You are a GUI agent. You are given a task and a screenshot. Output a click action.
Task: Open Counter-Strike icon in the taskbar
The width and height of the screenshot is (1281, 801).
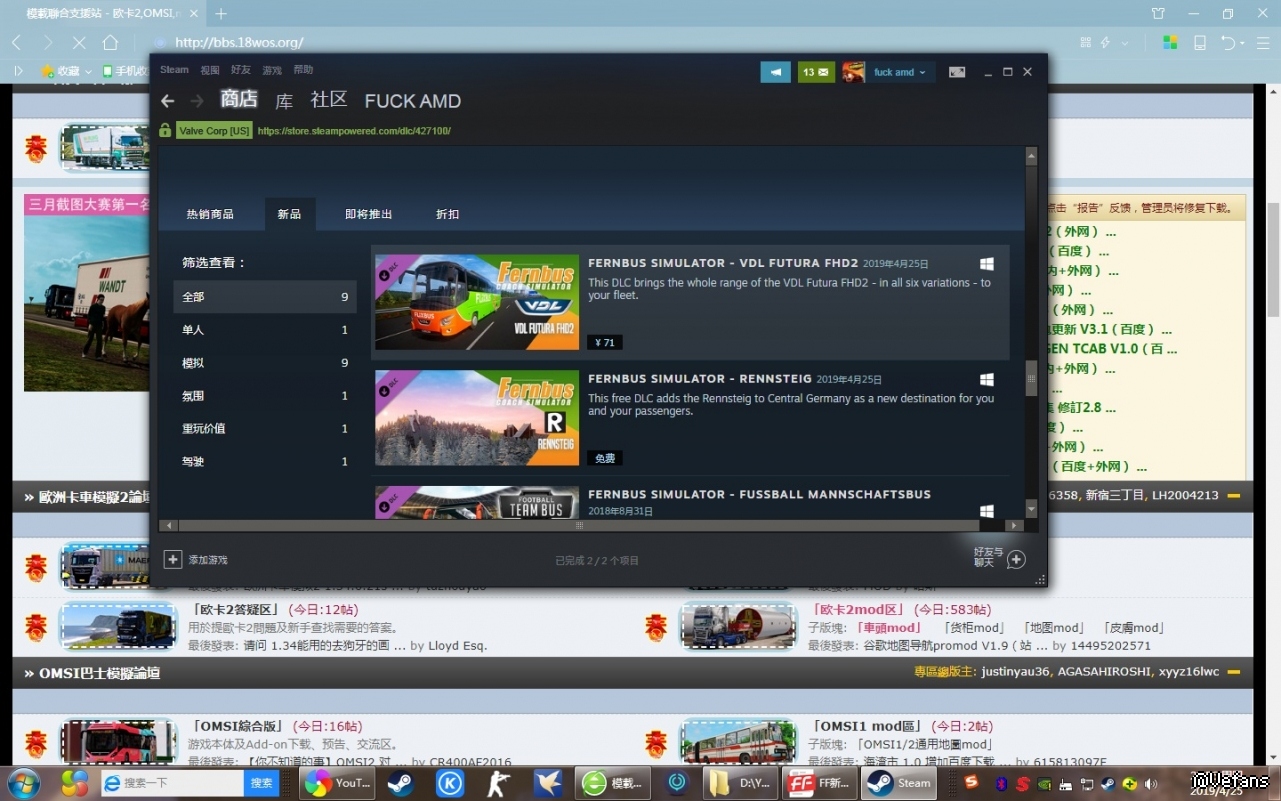point(497,783)
